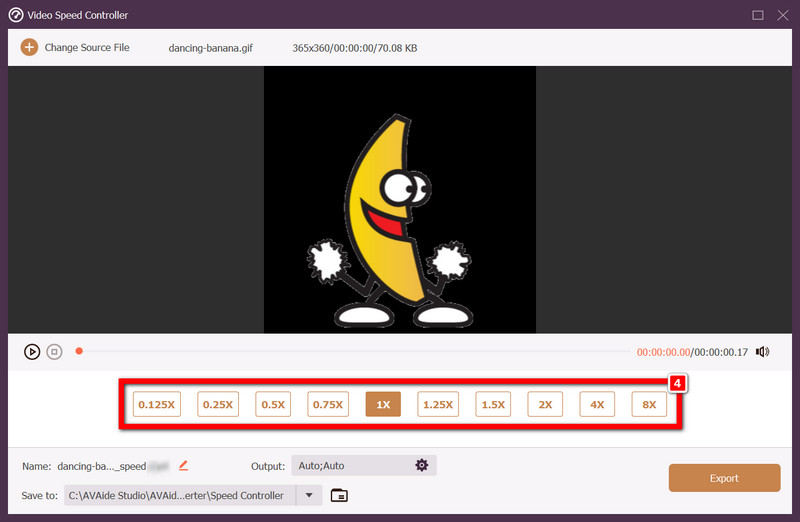The image size is (800, 522).
Task: Select the 0.125X speed option
Action: (157, 405)
